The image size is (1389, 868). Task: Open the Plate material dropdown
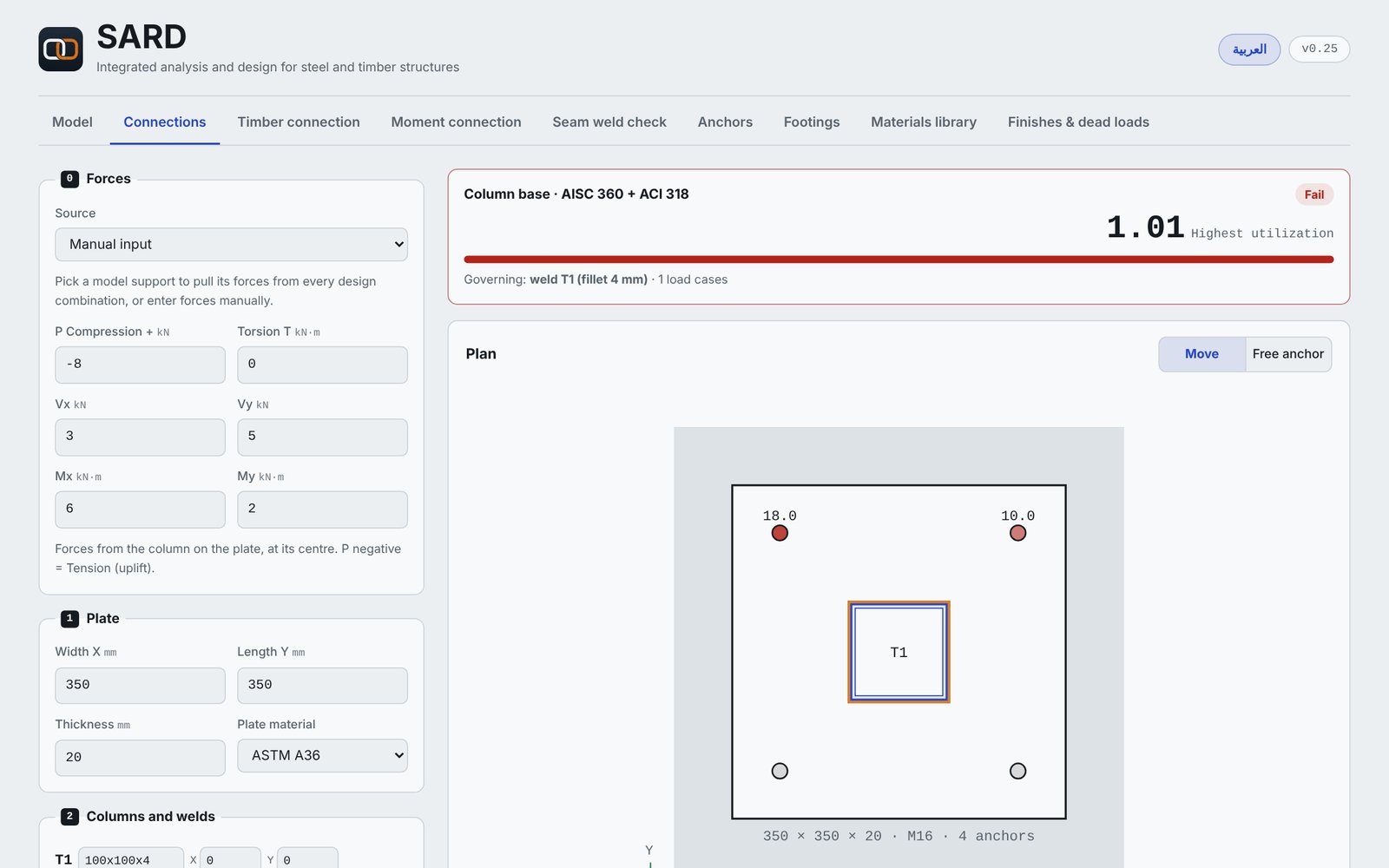pyautogui.click(x=322, y=756)
